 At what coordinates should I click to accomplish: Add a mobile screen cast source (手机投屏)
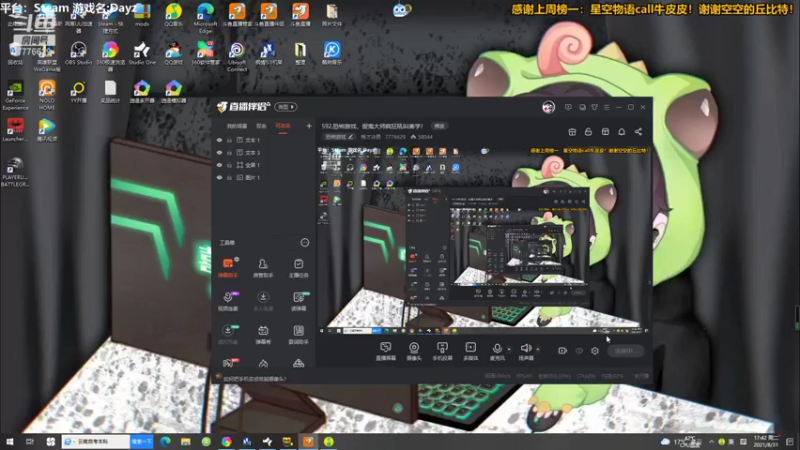tap(442, 351)
